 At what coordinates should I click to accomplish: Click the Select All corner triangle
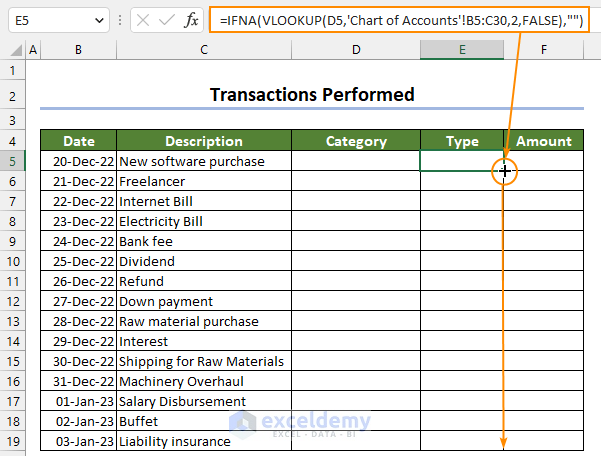(x=12, y=50)
